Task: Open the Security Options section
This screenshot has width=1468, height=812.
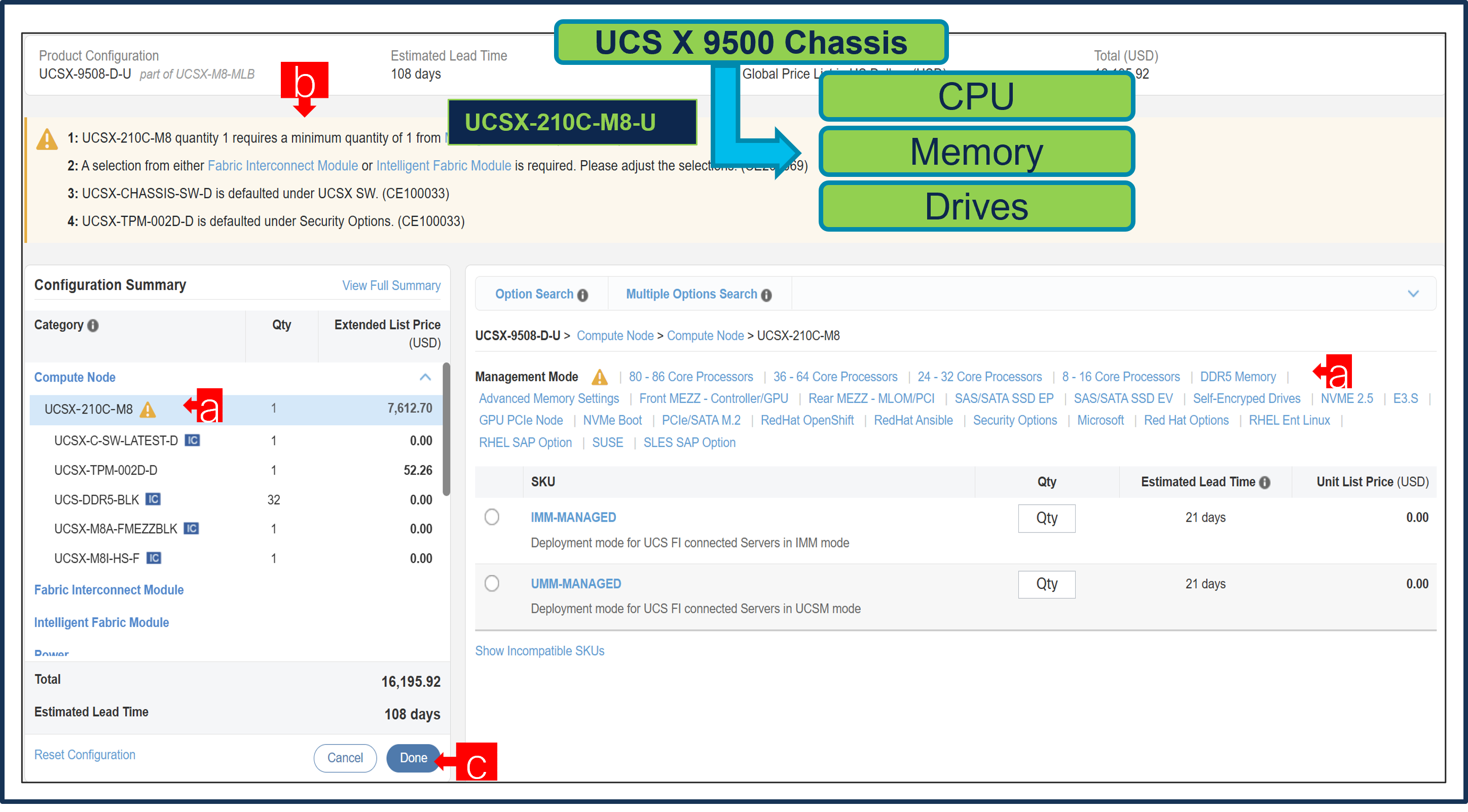Action: tap(1015, 421)
